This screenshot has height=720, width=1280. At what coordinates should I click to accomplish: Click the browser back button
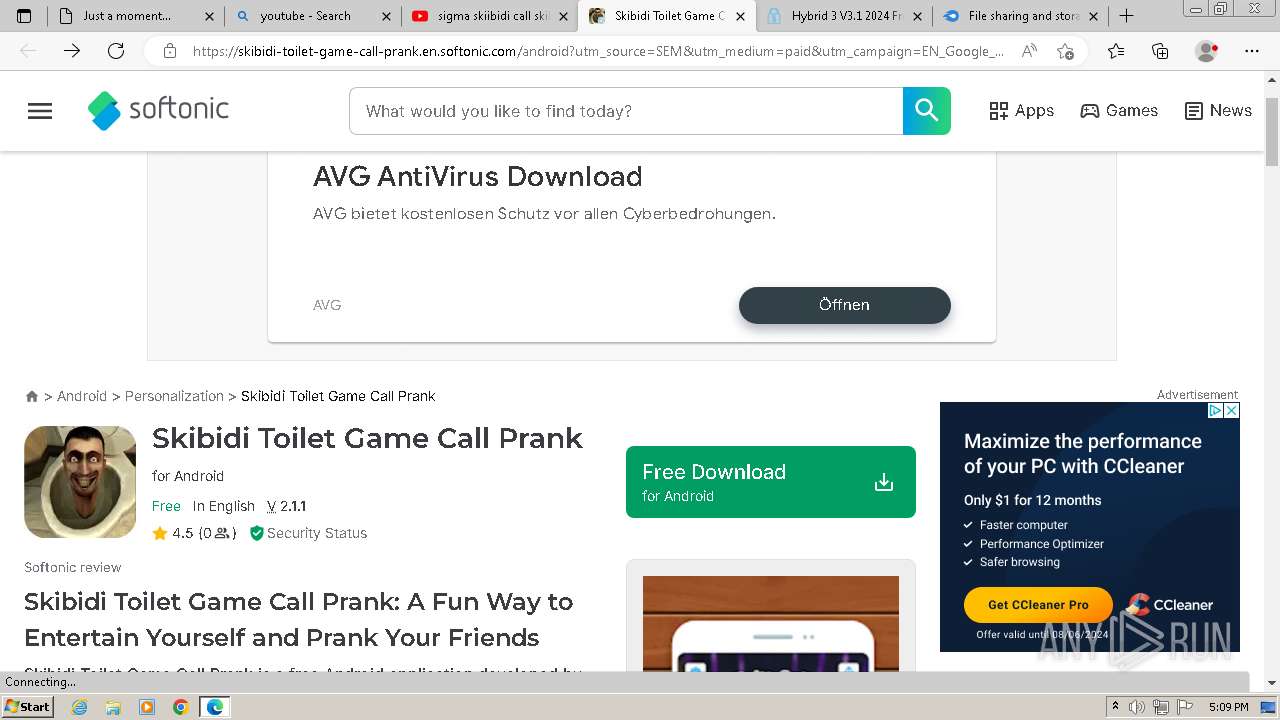[x=28, y=51]
